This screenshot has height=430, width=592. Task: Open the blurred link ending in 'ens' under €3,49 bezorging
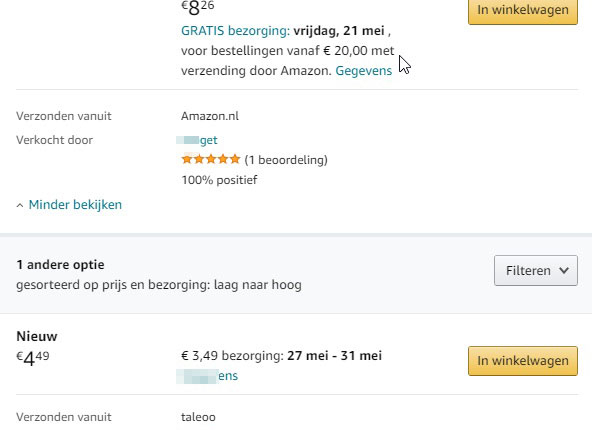(207, 376)
